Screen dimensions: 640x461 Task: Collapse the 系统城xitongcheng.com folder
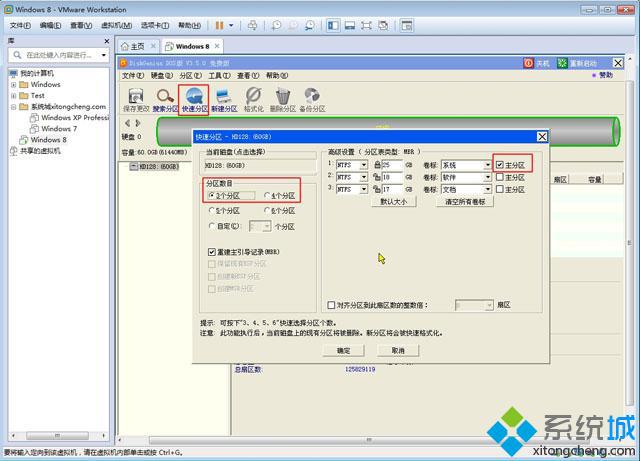tap(13, 107)
